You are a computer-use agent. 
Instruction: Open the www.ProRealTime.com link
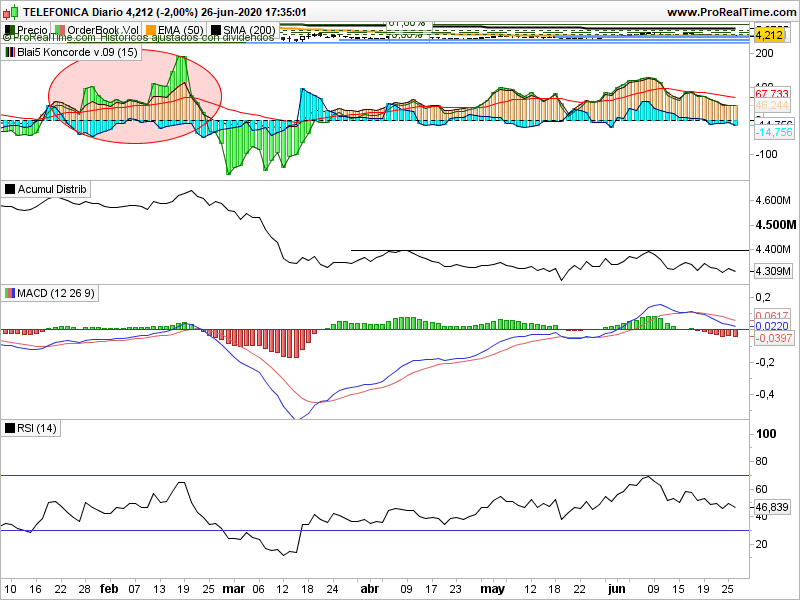point(732,12)
